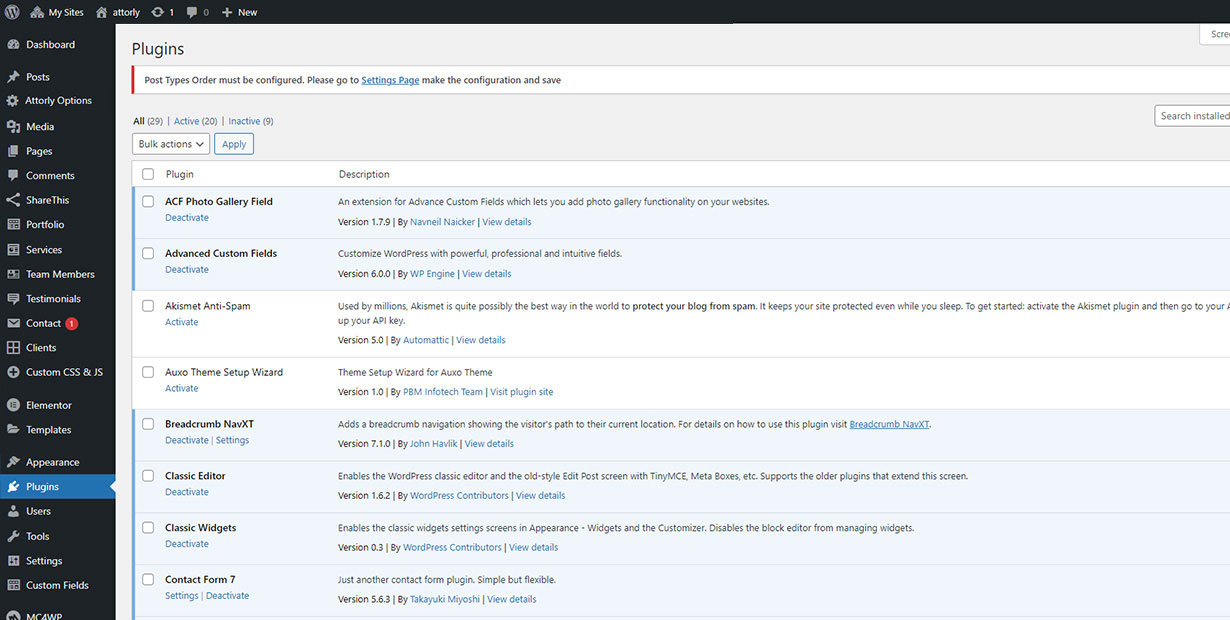Click the WordPress logo icon
Screen dimensions: 1230x620
(12, 12)
